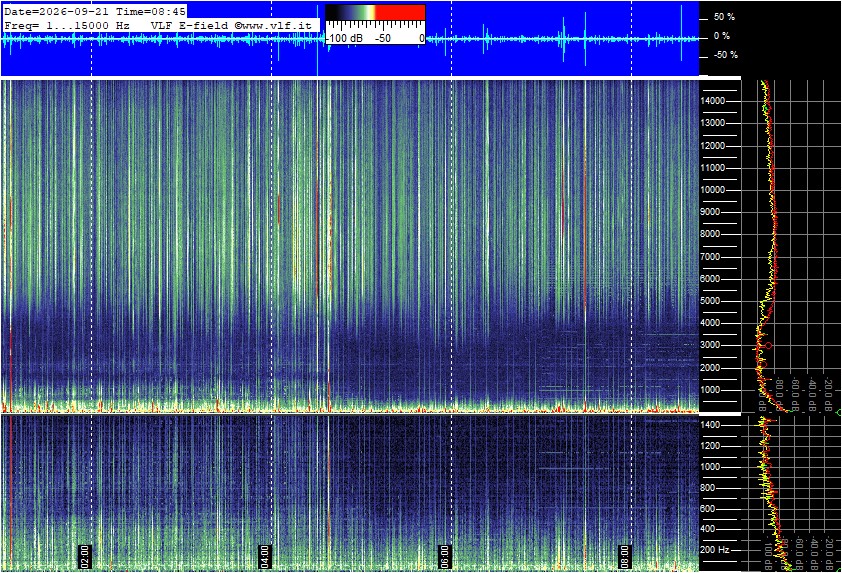842x573 pixels.
Task: Click the -50 color scale label
Action: pyautogui.click(x=382, y=38)
